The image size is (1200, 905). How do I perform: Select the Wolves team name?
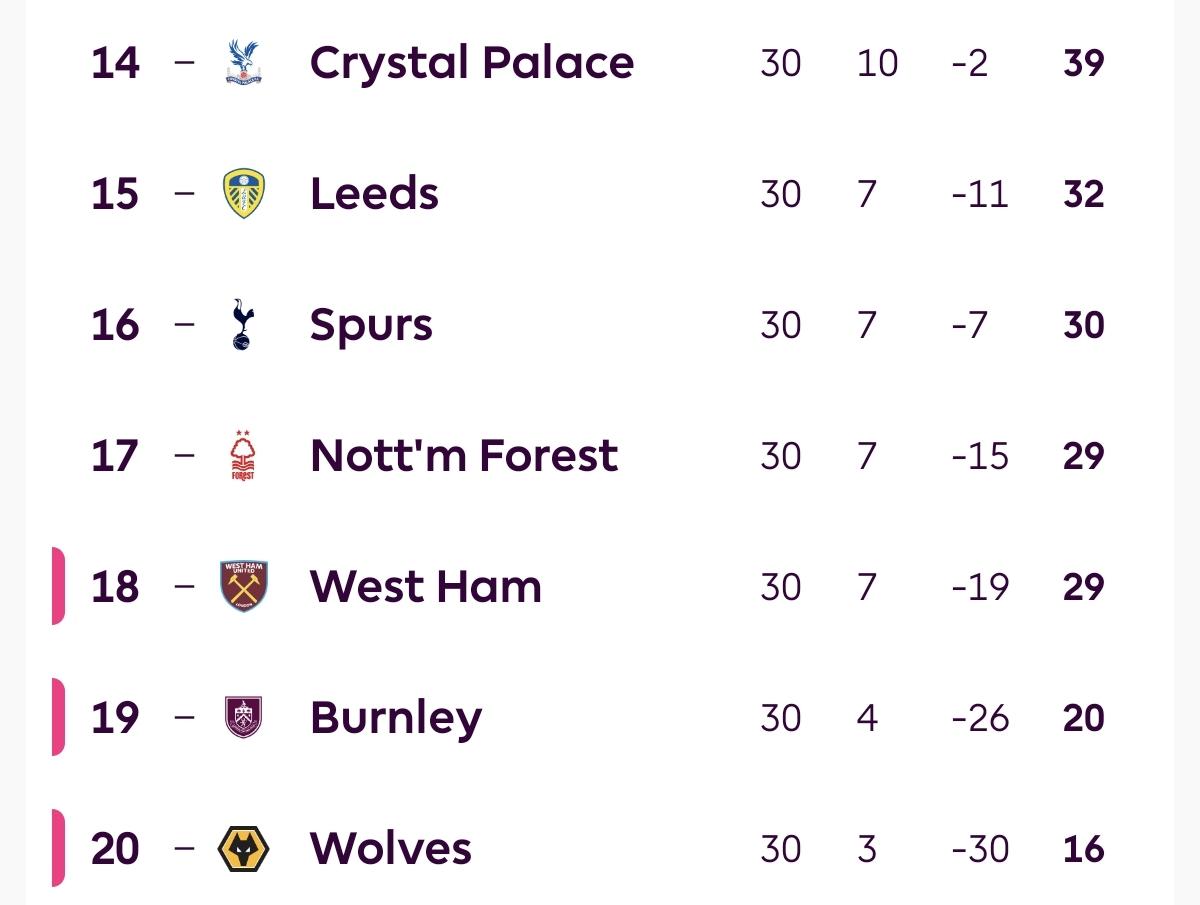[390, 849]
